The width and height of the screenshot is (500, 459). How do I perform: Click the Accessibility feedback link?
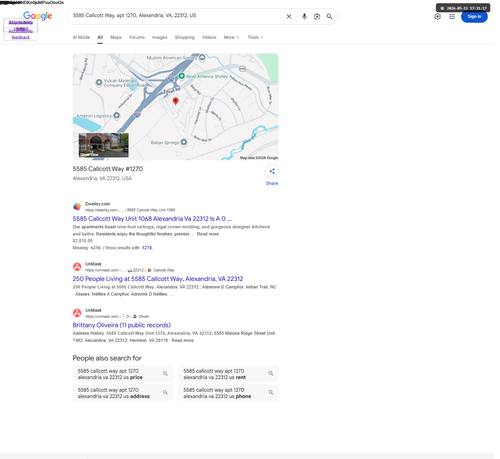tap(21, 34)
